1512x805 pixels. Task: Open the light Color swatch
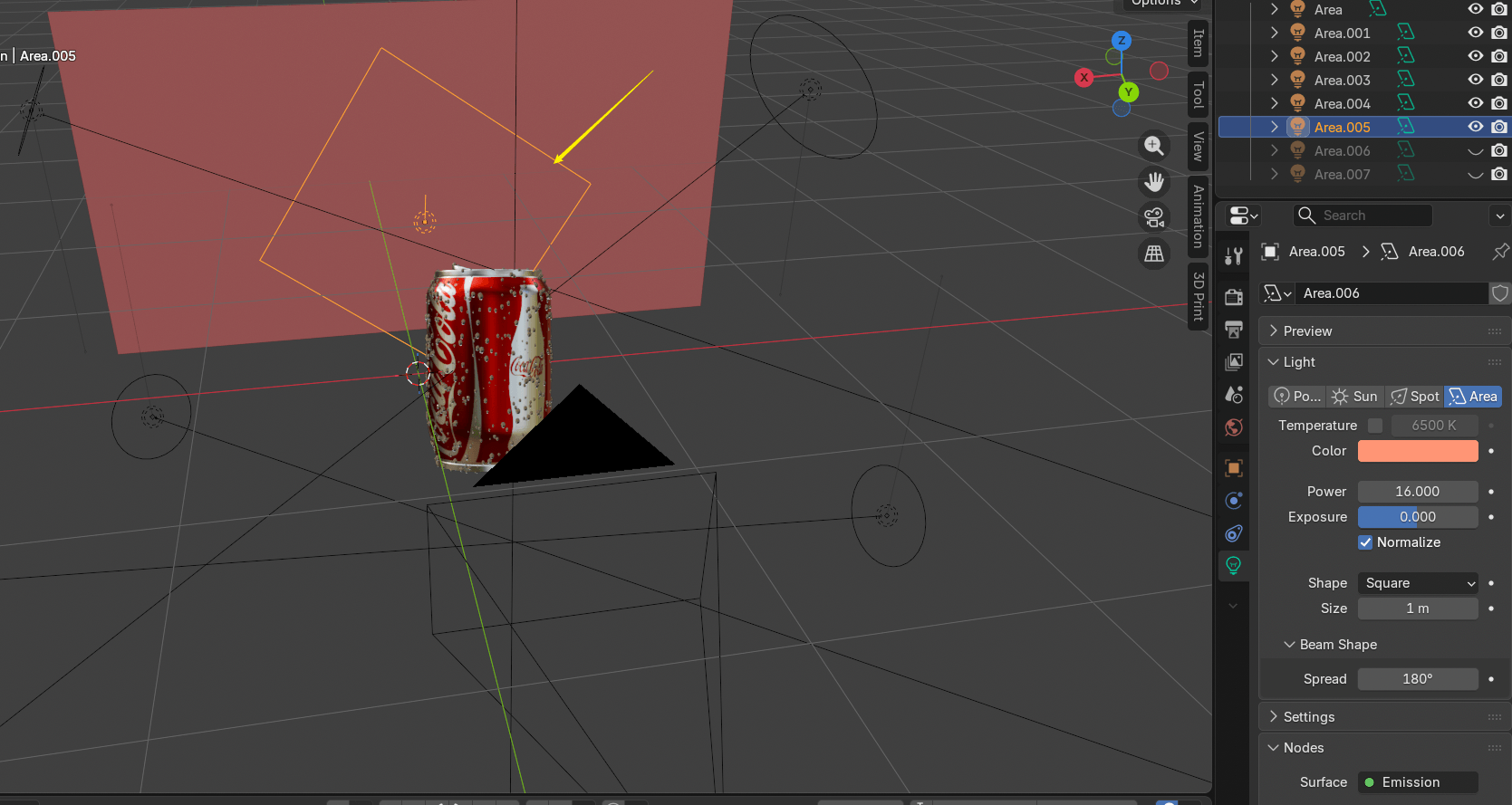pyautogui.click(x=1418, y=451)
